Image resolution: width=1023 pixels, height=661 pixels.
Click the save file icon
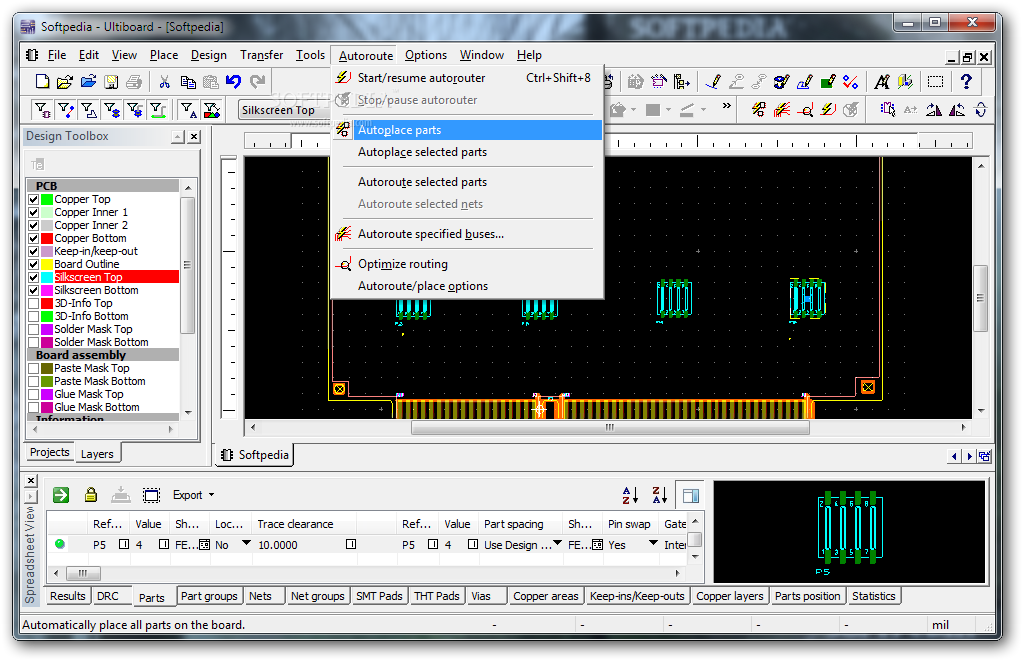tap(112, 82)
